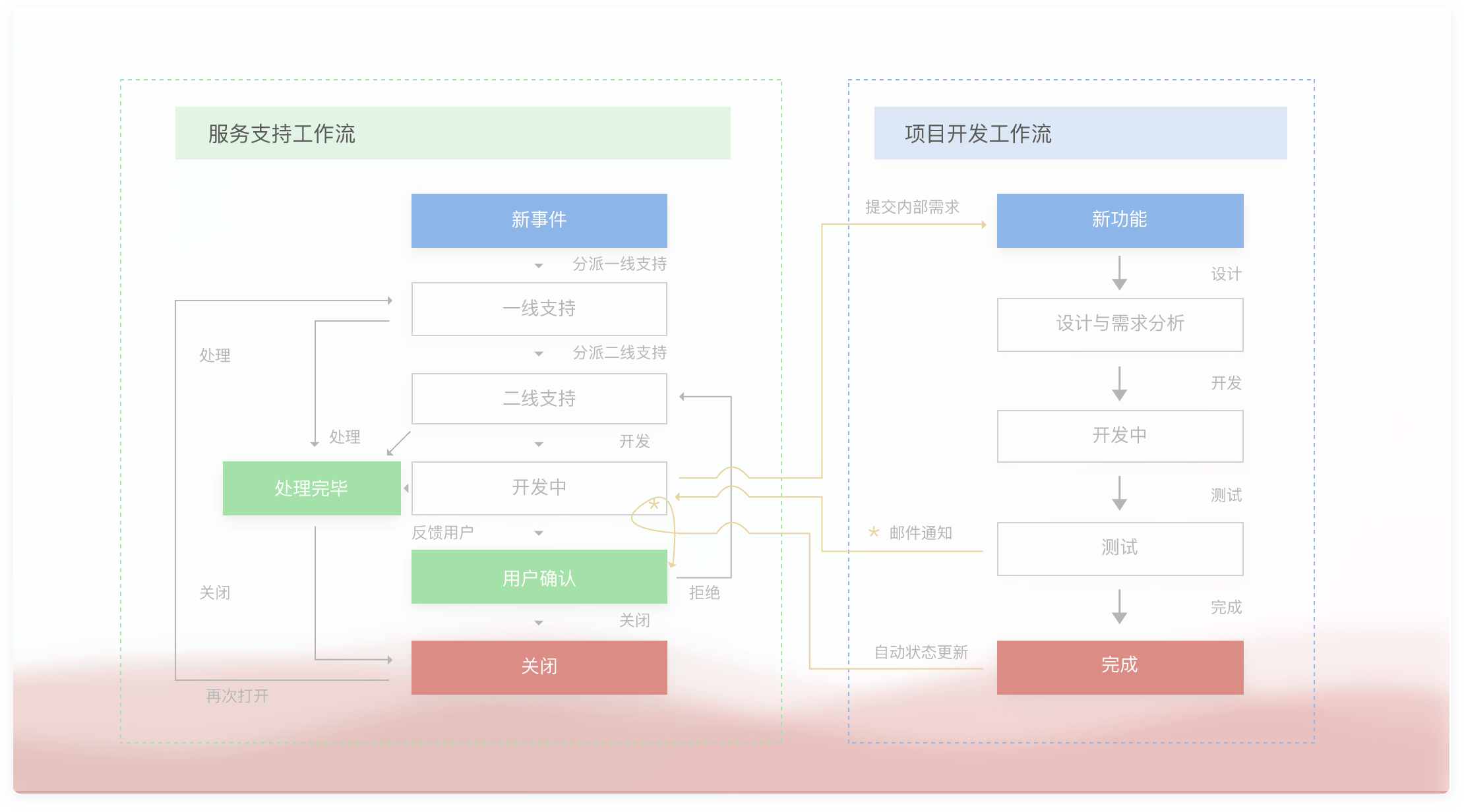The width and height of the screenshot is (1464, 812).
Task: Click the red 完成 node
Action: (x=1120, y=667)
